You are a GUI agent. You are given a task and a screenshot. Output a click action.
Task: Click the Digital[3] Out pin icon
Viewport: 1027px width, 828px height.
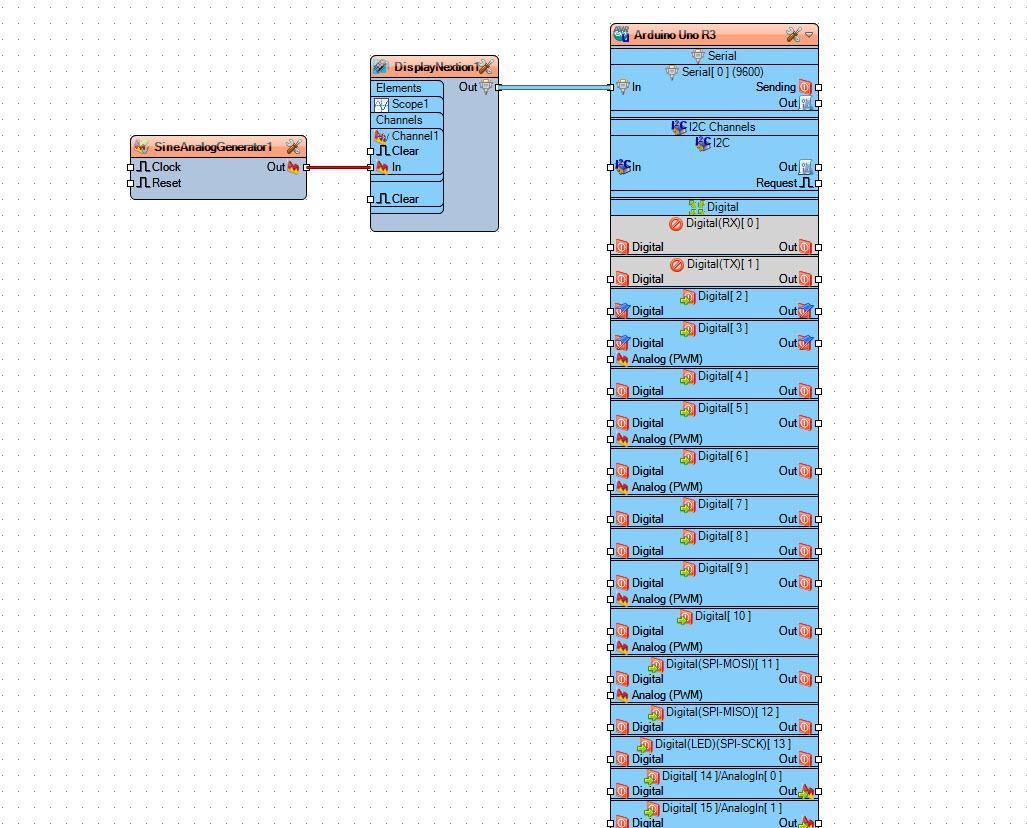pyautogui.click(x=806, y=343)
